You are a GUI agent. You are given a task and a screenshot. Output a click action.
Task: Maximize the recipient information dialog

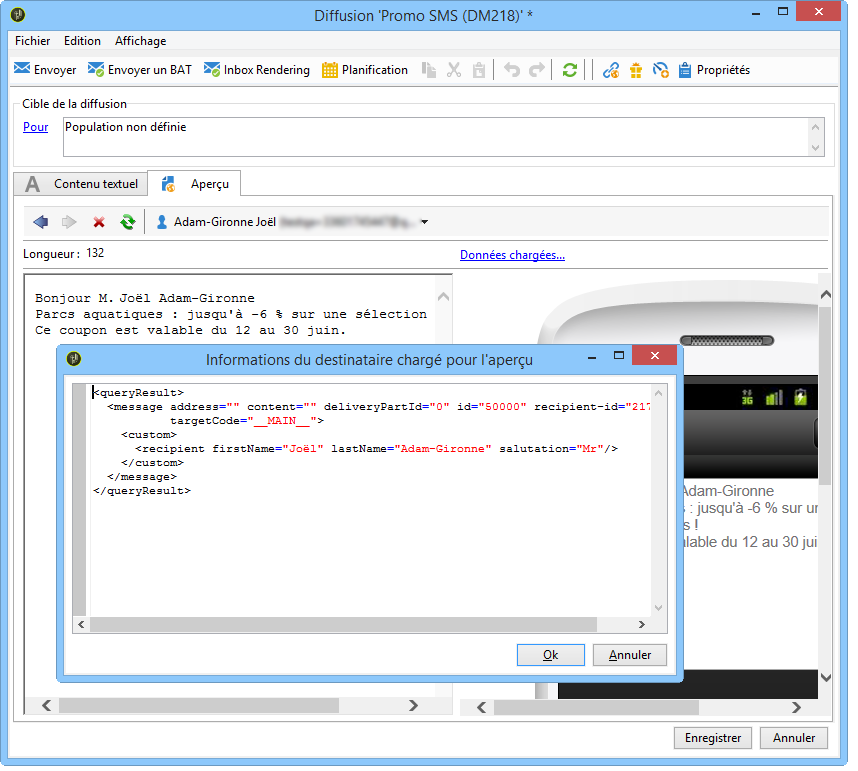[x=619, y=356]
